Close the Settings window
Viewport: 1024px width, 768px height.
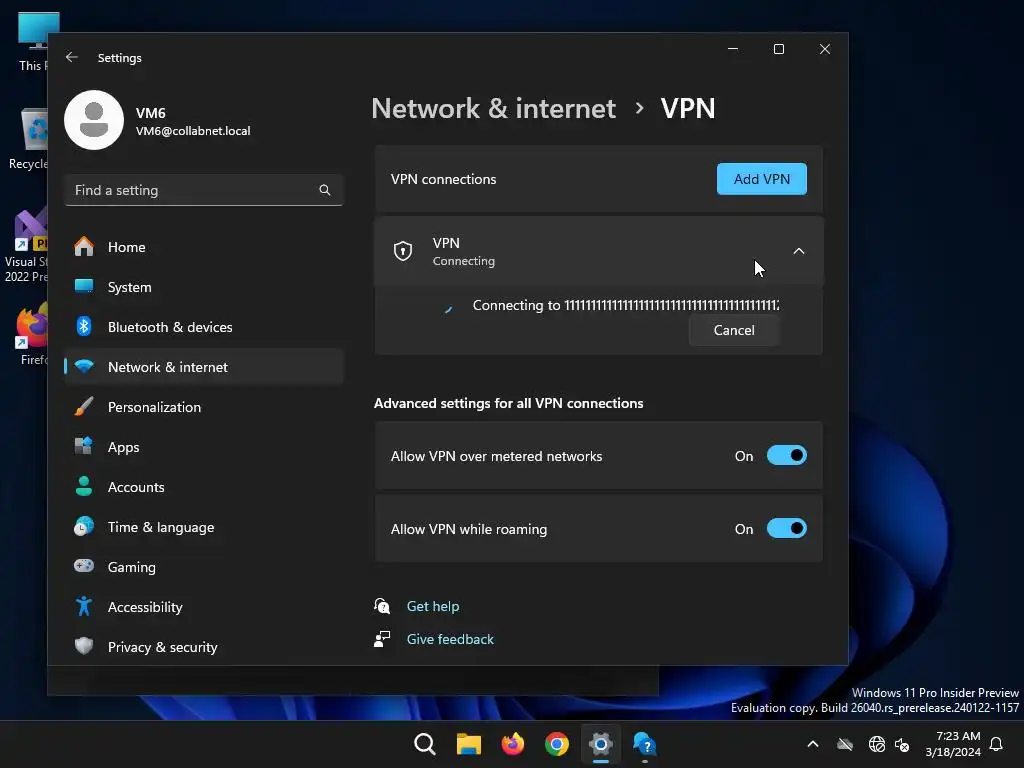[x=825, y=49]
